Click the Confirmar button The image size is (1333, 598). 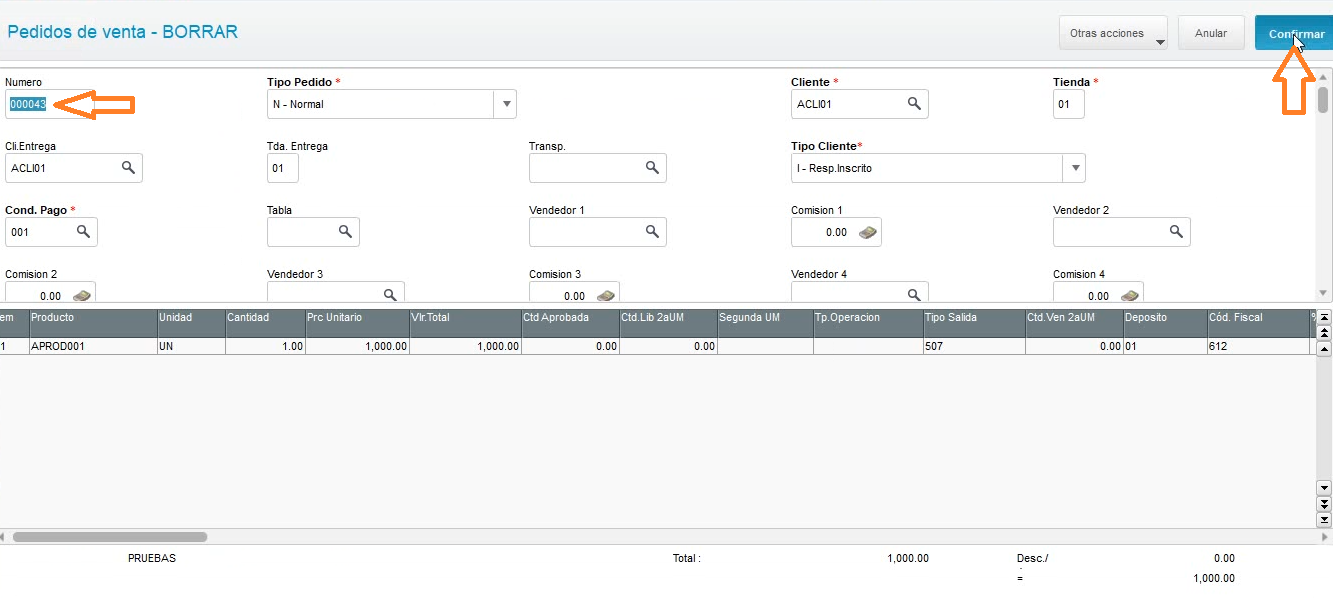click(1293, 33)
